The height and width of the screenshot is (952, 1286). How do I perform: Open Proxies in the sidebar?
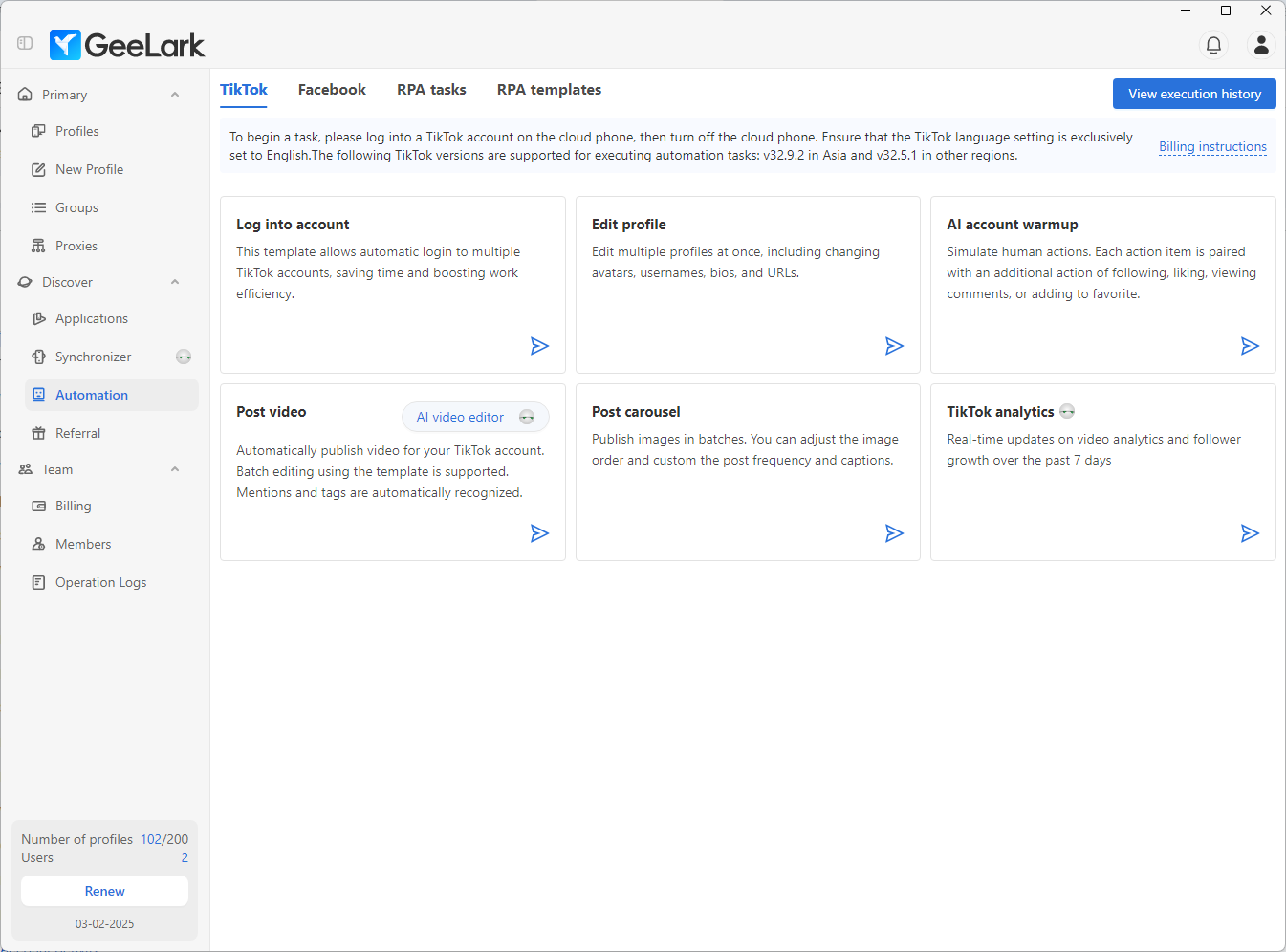pyautogui.click(x=76, y=246)
